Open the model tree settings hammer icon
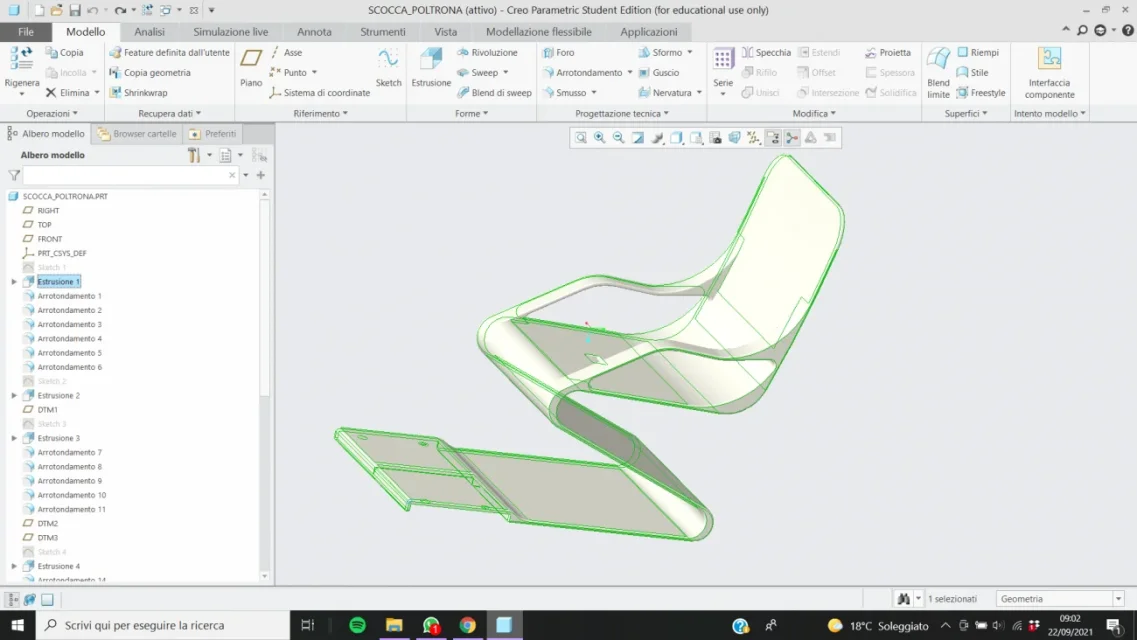Image resolution: width=1137 pixels, height=640 pixels. pos(194,155)
